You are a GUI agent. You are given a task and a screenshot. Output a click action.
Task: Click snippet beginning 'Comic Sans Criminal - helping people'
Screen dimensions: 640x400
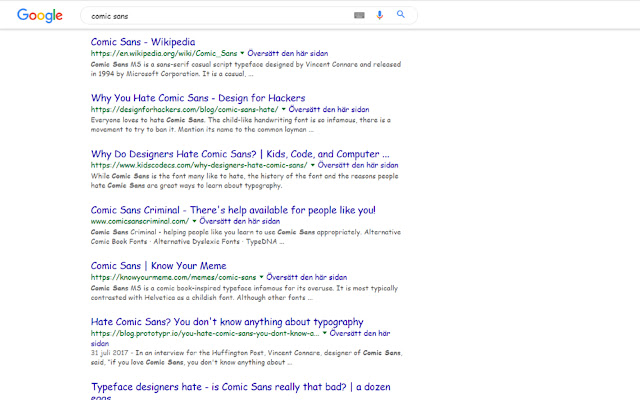pos(246,237)
